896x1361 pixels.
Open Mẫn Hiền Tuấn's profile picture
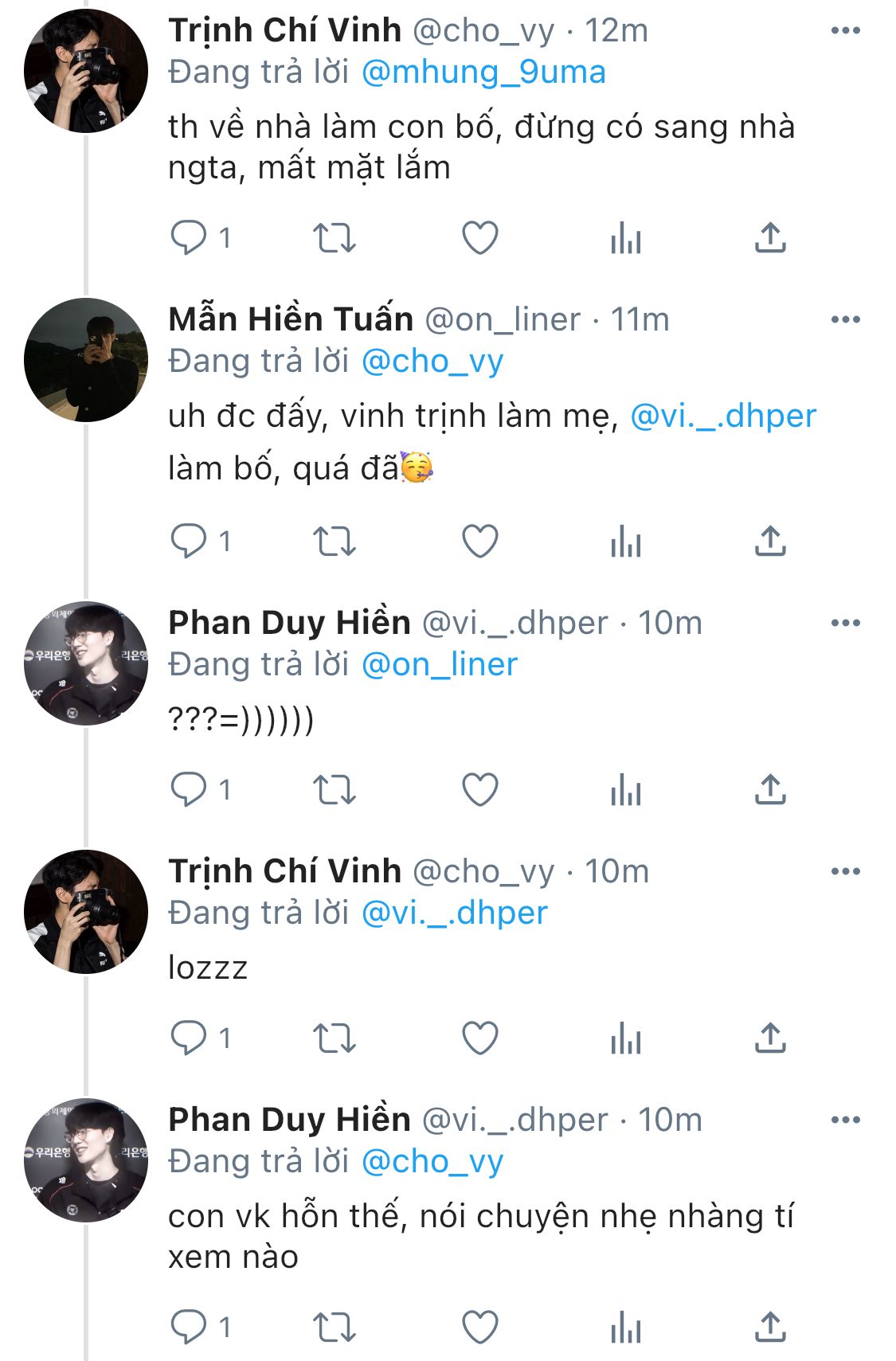pyautogui.click(x=86, y=360)
